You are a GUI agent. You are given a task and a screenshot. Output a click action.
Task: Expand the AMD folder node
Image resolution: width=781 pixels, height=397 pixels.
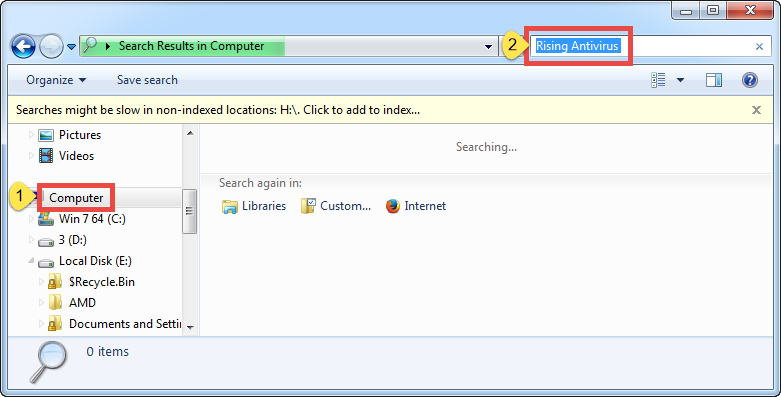(x=41, y=302)
